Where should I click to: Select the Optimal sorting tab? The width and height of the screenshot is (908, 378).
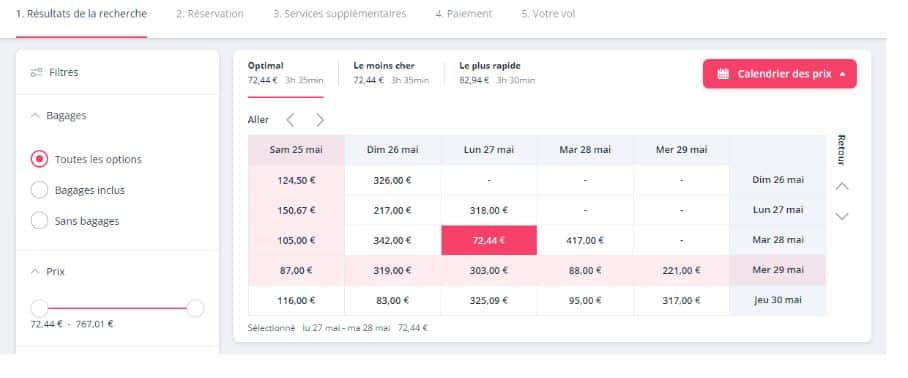click(285, 73)
